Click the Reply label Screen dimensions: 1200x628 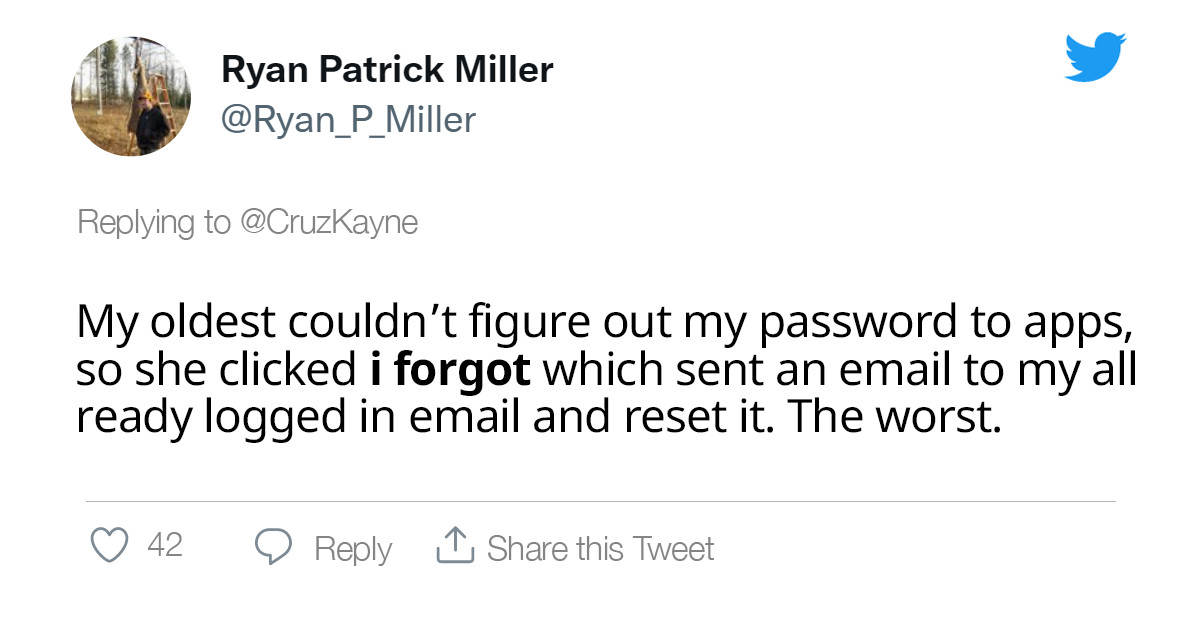pos(353,548)
